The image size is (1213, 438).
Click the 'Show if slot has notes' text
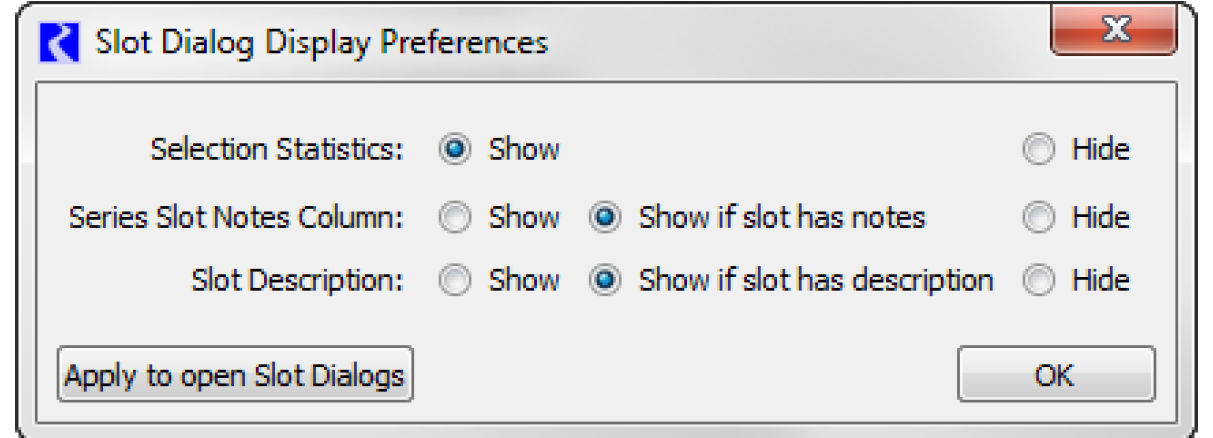[x=782, y=217]
